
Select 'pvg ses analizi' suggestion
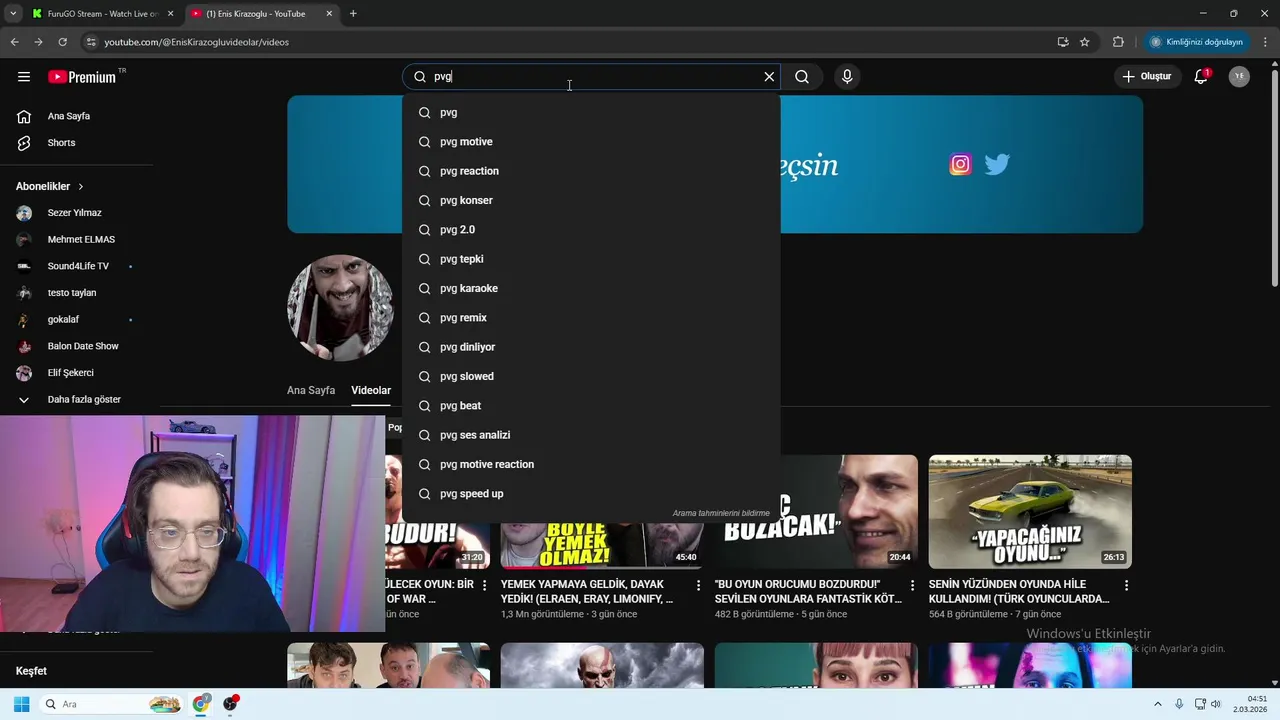(591, 435)
